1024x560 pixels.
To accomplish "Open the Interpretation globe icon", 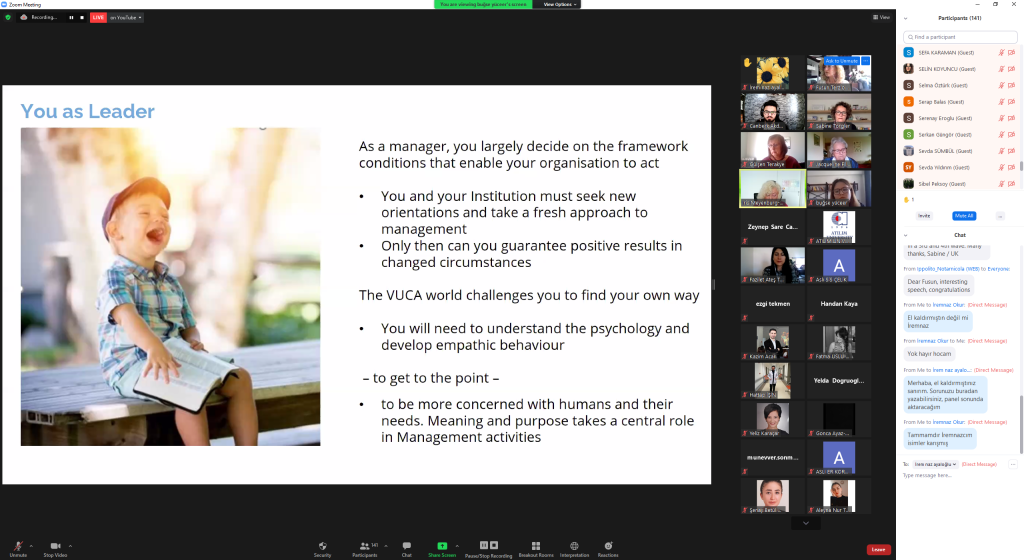I will coord(574,545).
